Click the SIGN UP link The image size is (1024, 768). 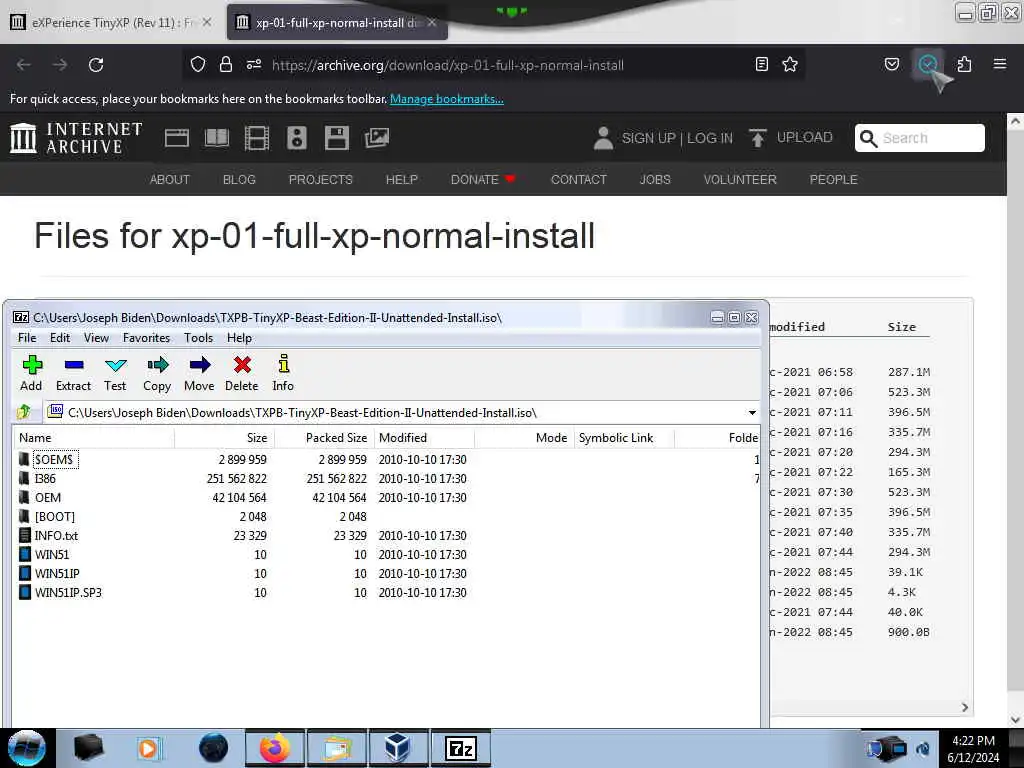[648, 138]
